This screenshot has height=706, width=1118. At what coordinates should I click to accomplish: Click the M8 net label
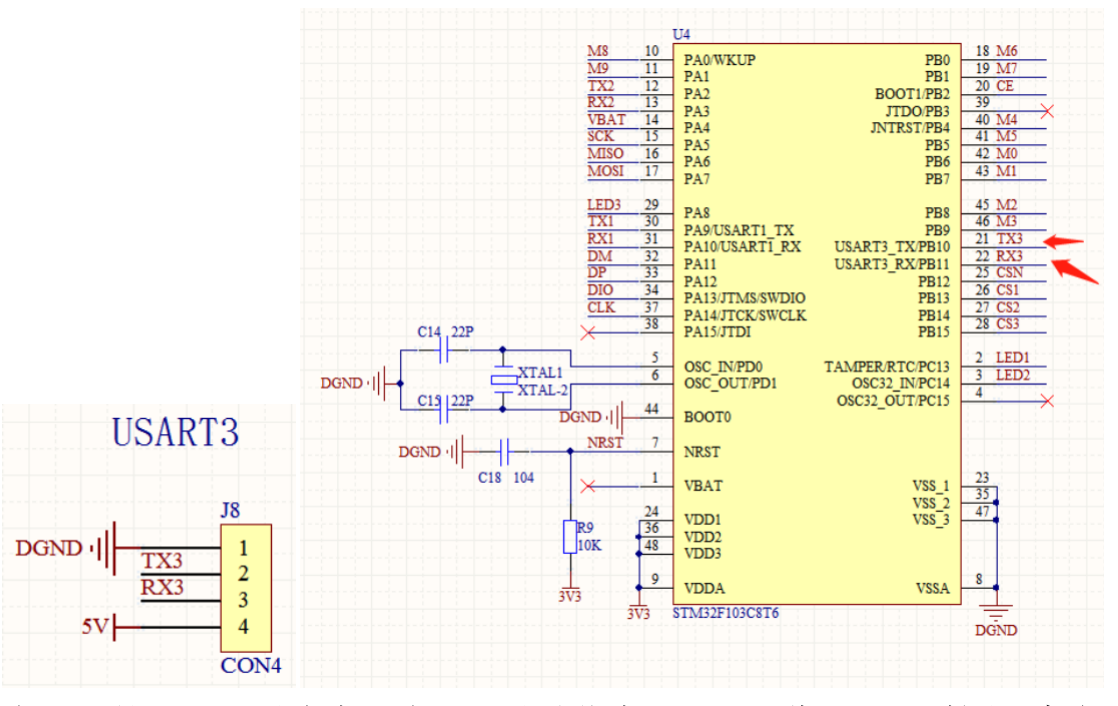coord(598,51)
